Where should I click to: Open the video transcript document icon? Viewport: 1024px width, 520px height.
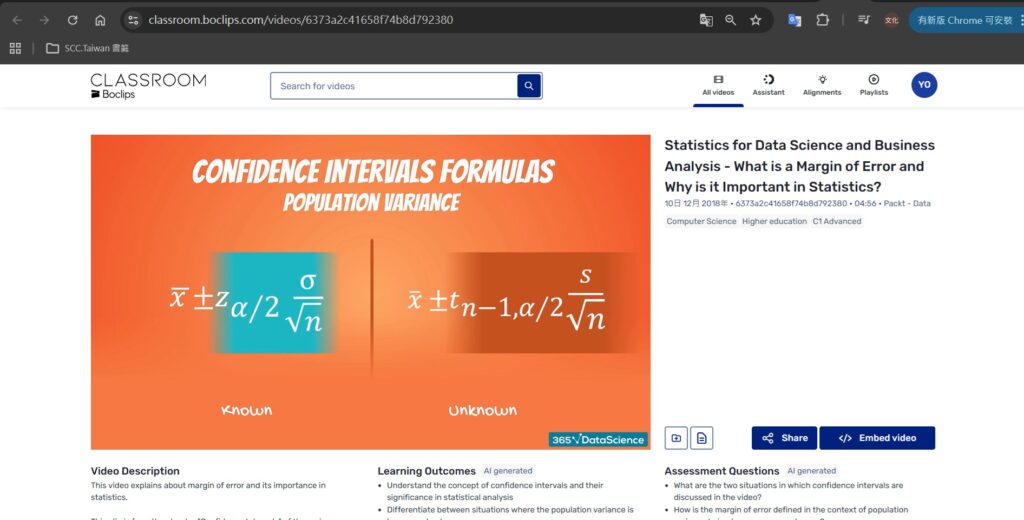pos(702,438)
